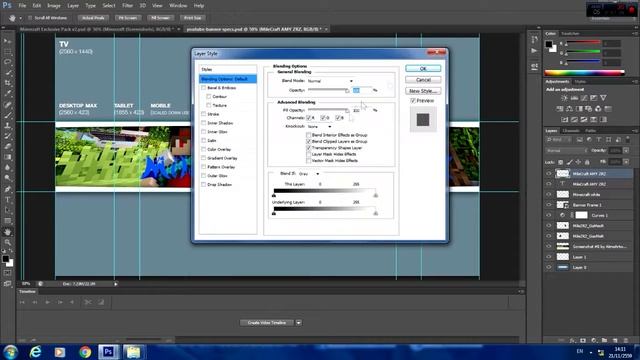Open the status bar info arrow
Viewport: 640px width, 360px height.
[116, 284]
